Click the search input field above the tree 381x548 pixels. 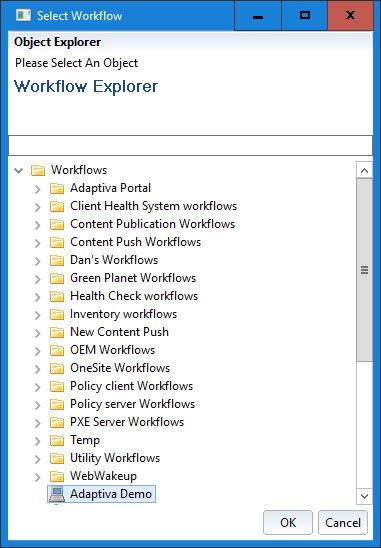click(x=190, y=145)
